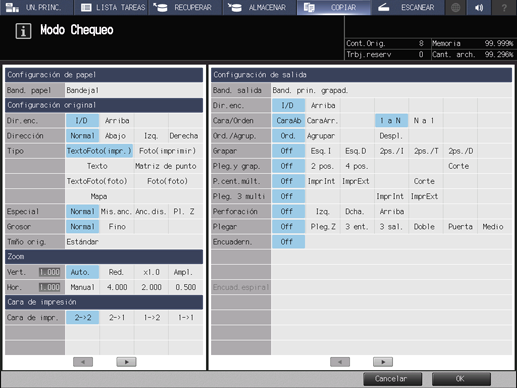Go to previous page in left panel
Viewport: 517px width, 388px height.
pos(83,362)
